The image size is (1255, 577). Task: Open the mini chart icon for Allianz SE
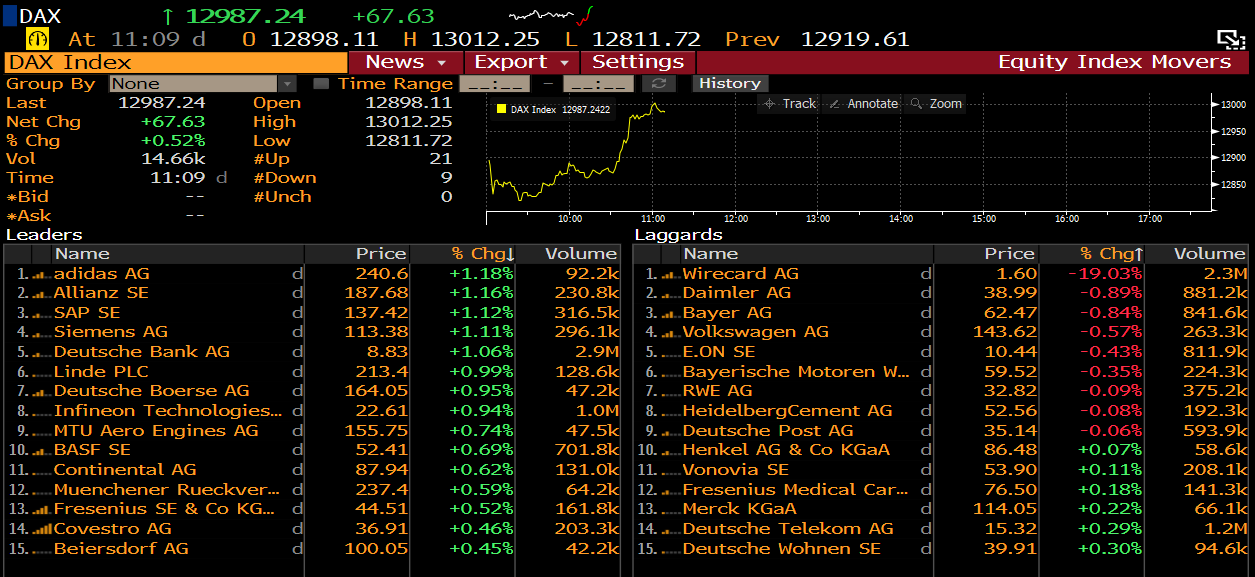[x=41, y=293]
